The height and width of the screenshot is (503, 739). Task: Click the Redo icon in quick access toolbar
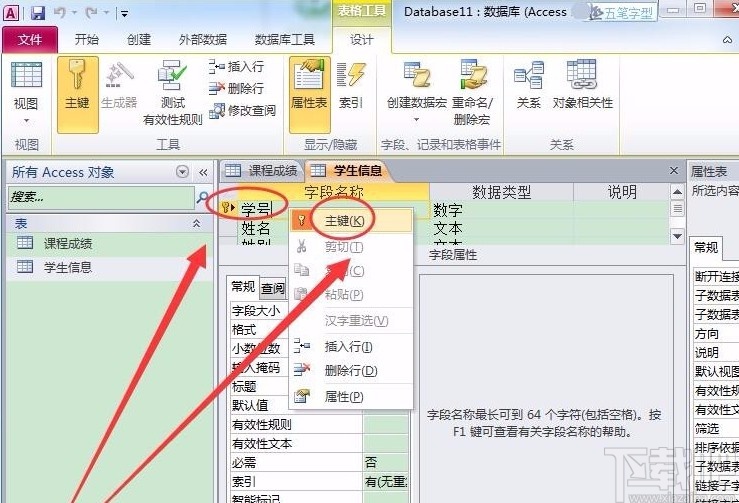coord(91,13)
